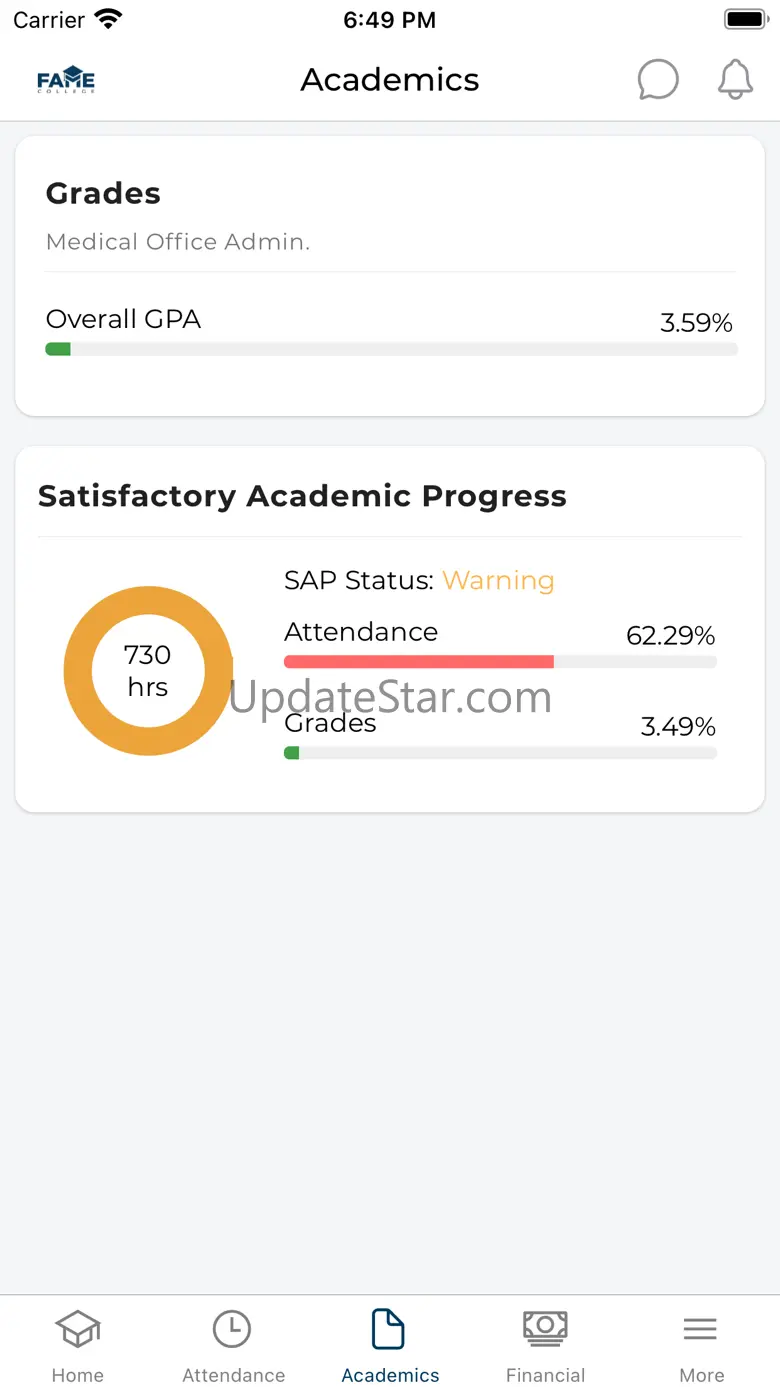Image resolution: width=780 pixels, height=1387 pixels.
Task: Tap the 730 hrs donut chart
Action: pos(148,671)
